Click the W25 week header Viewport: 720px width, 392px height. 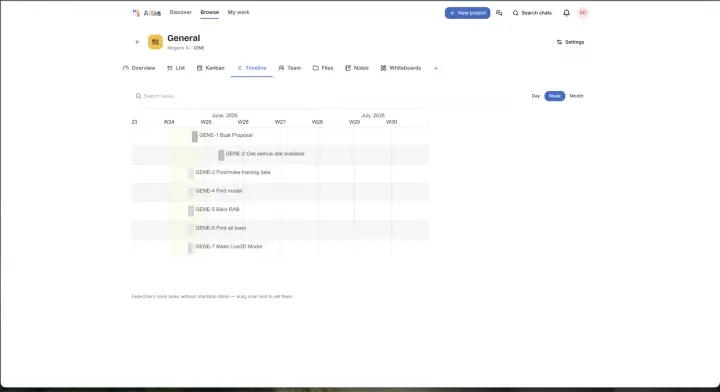(x=206, y=122)
